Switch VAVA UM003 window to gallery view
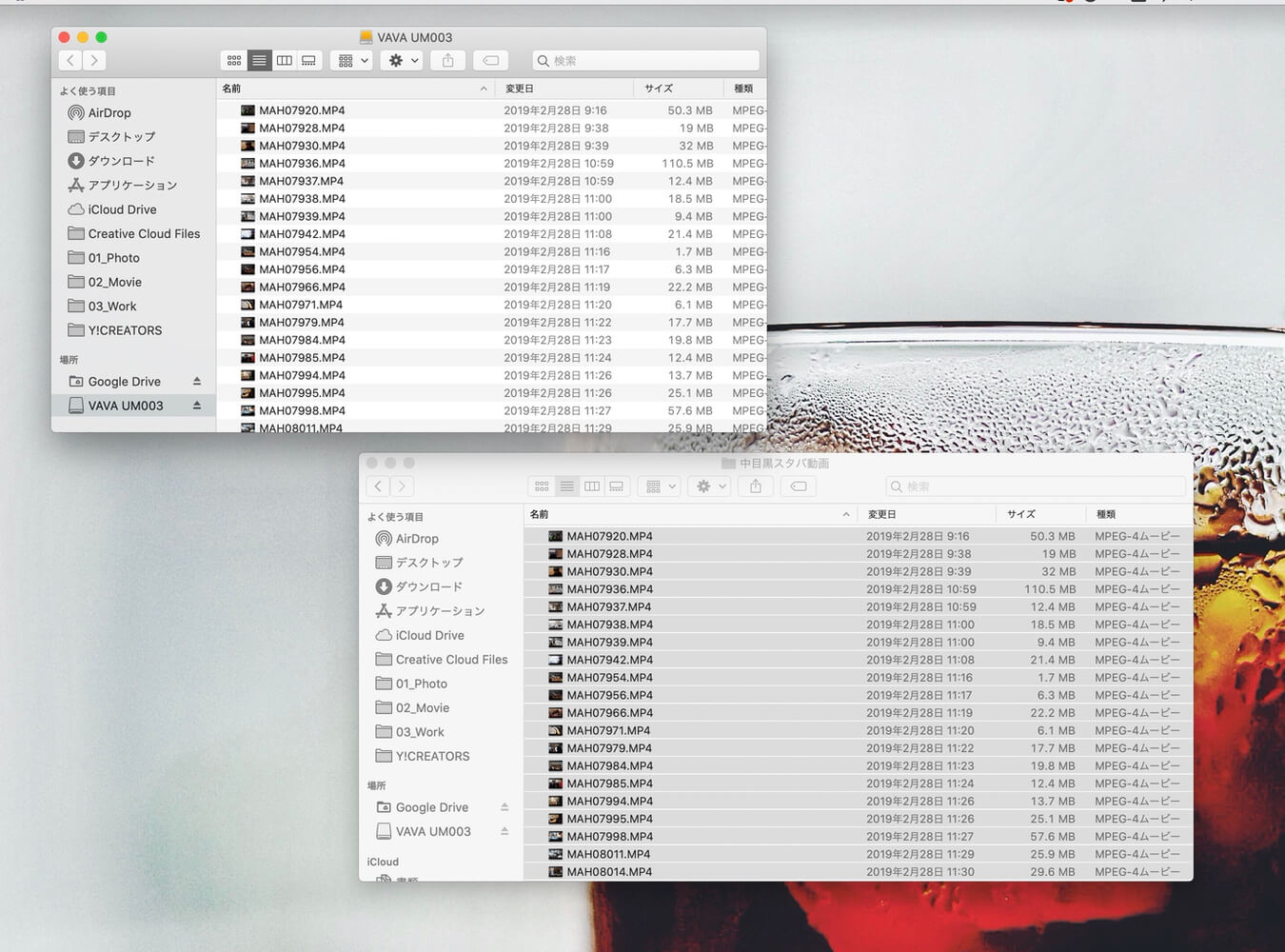 tap(308, 61)
